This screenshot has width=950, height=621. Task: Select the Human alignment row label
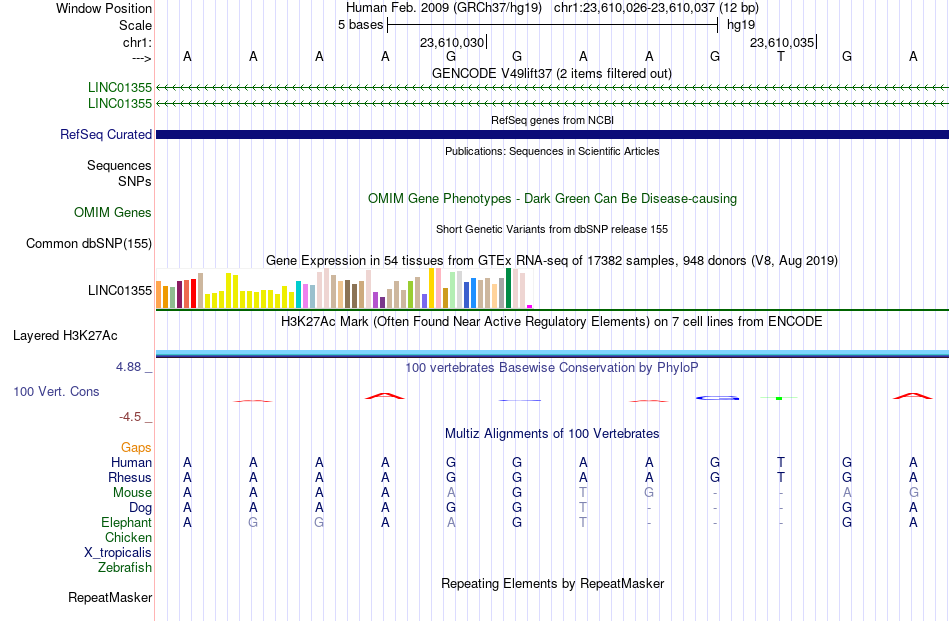(131, 463)
